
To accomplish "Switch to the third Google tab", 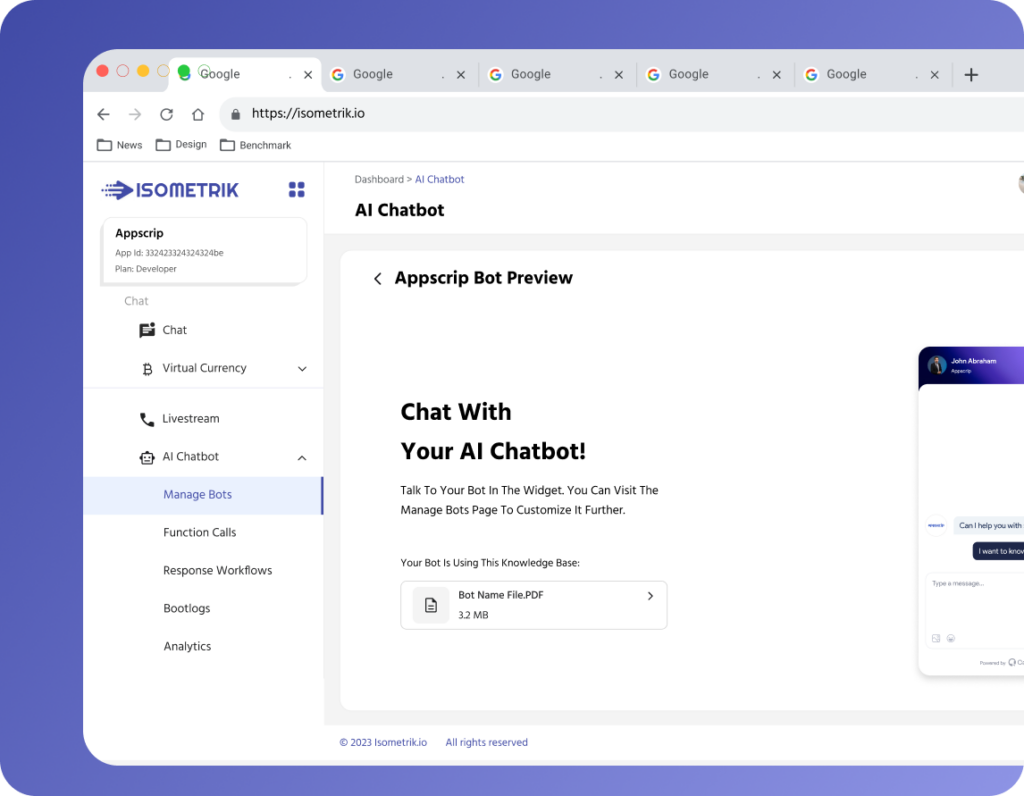I will (x=558, y=74).
